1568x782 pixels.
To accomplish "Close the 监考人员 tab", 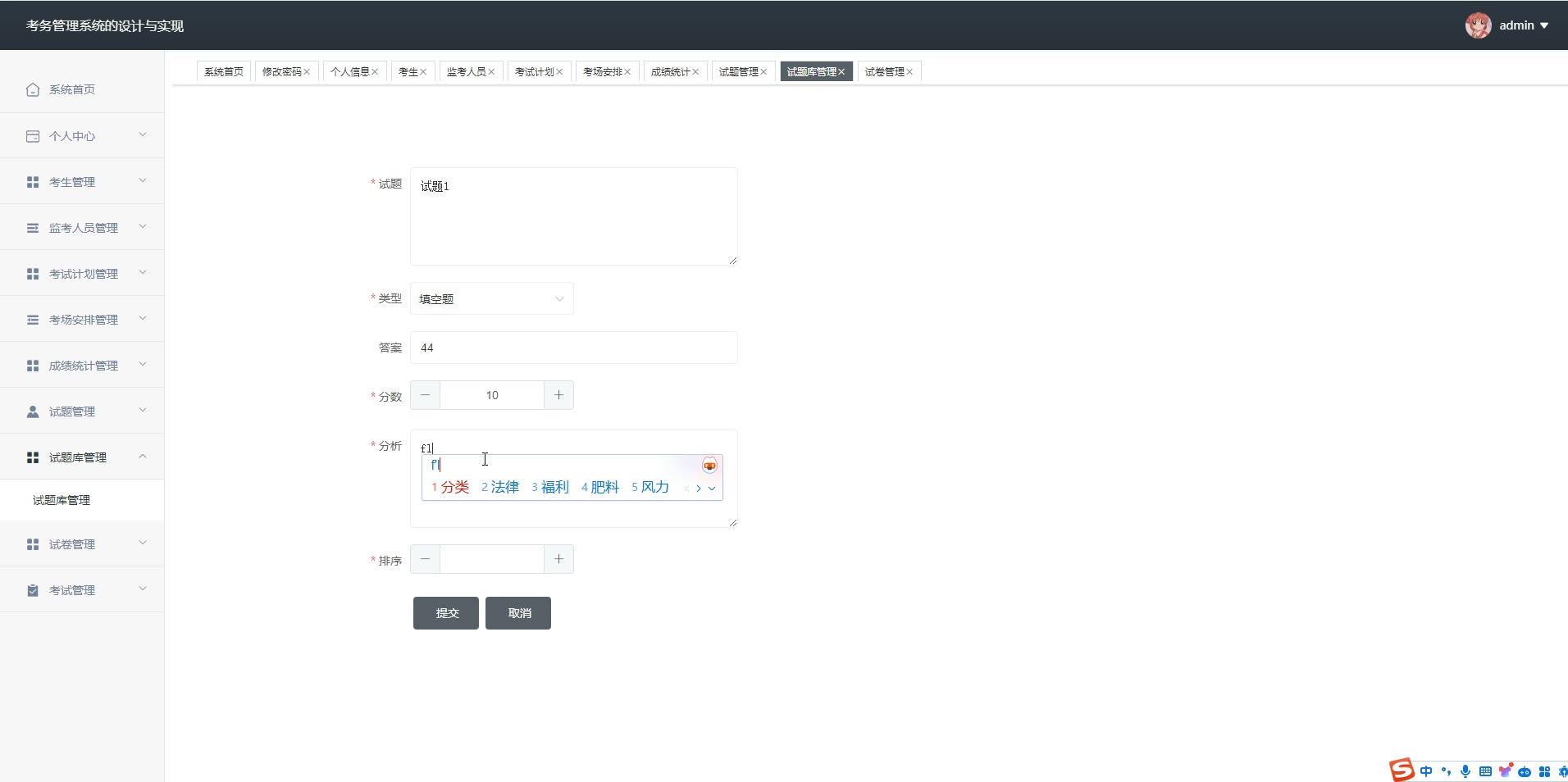I will click(x=491, y=72).
